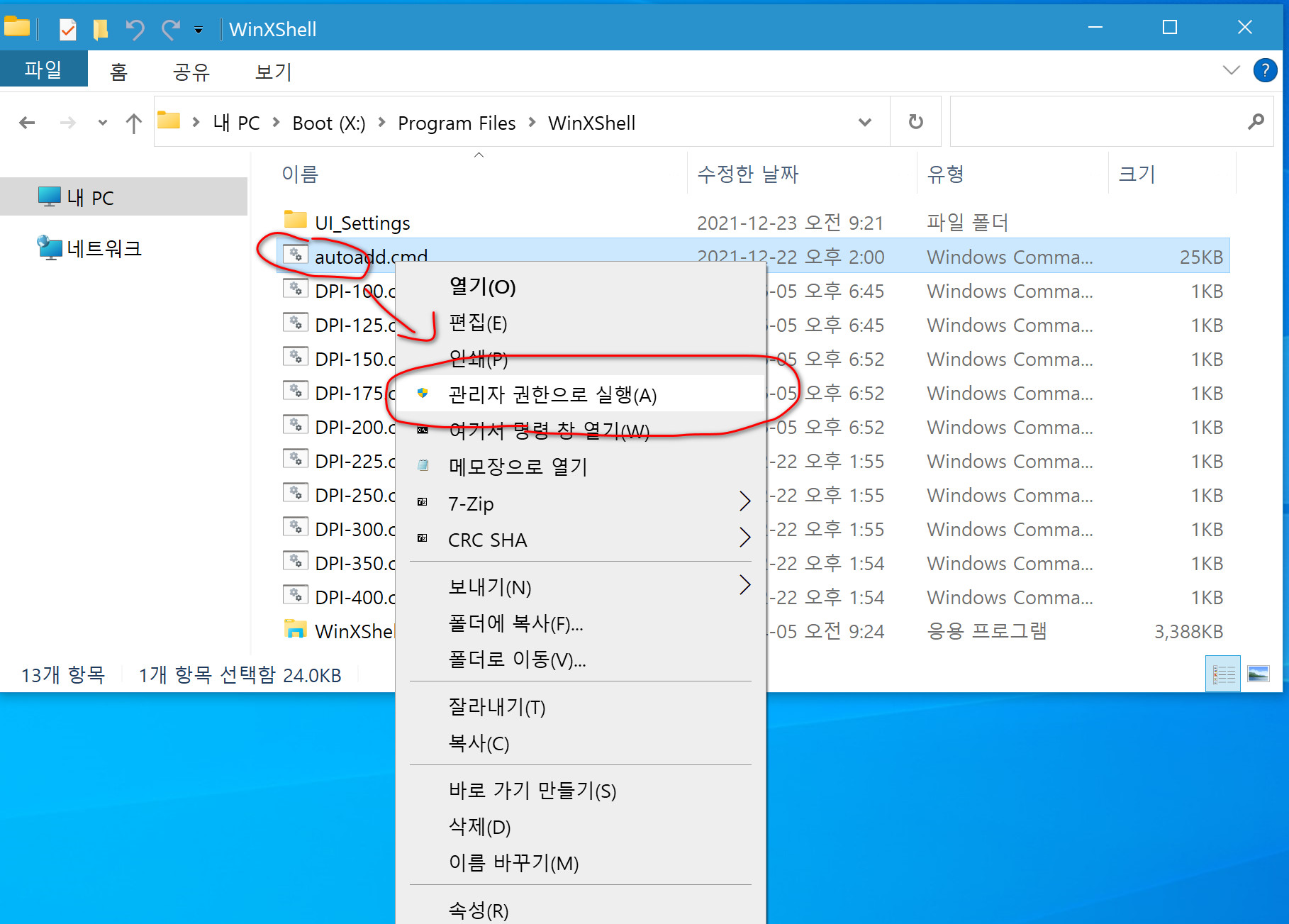Choose 복사(C) in context menu
Viewport: 1289px width, 924px height.
[581, 742]
